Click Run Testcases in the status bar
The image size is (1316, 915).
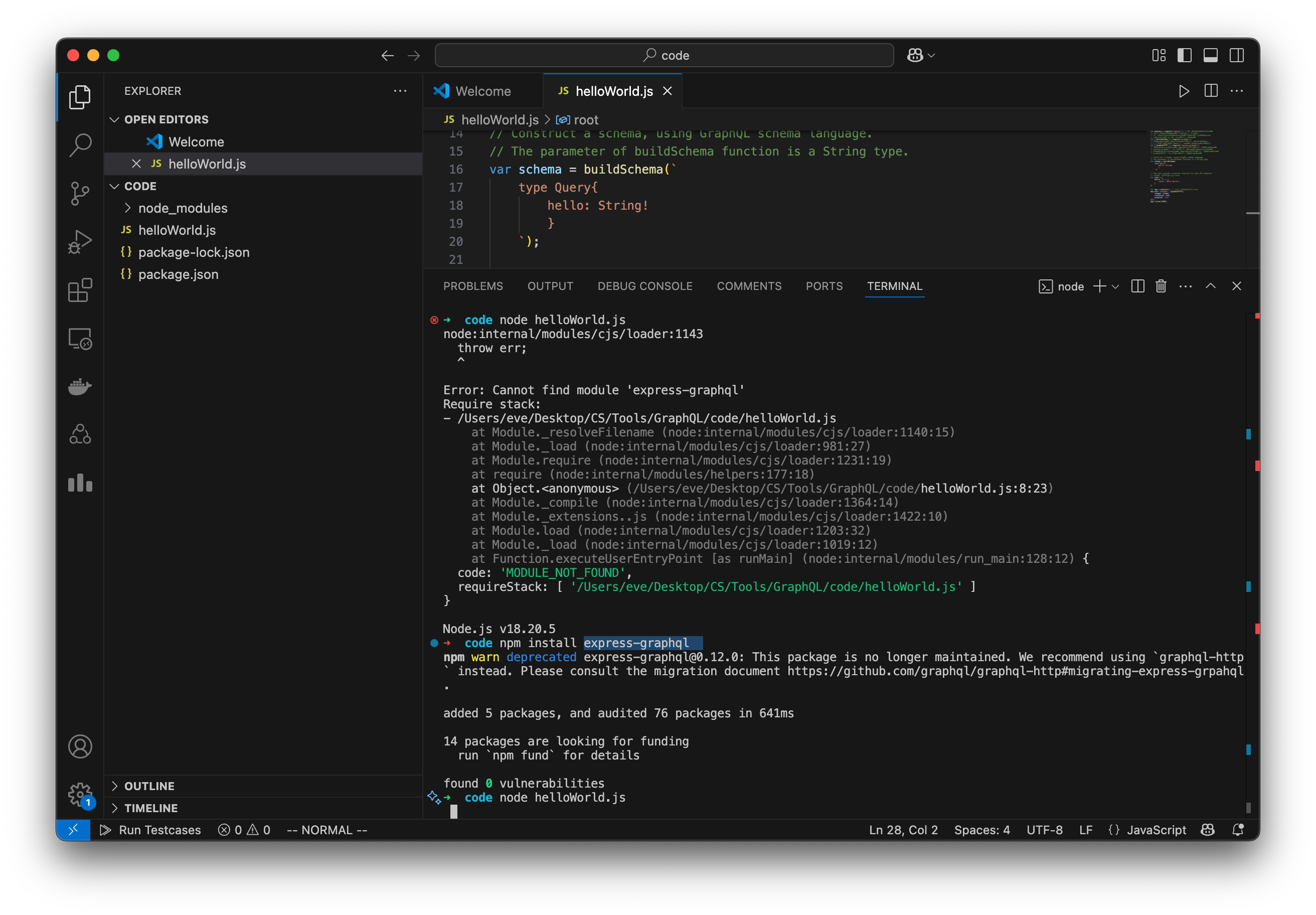point(159,830)
